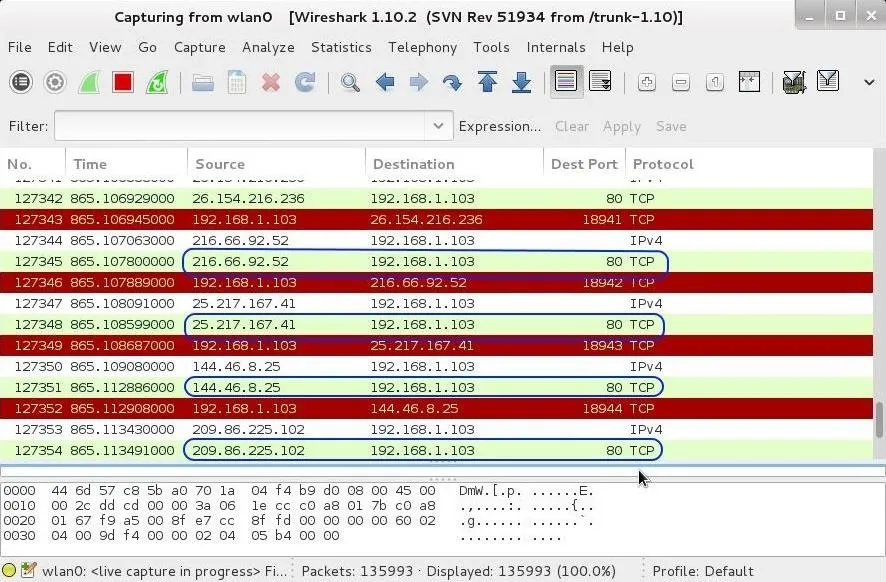Edit capture filters icon

[794, 82]
